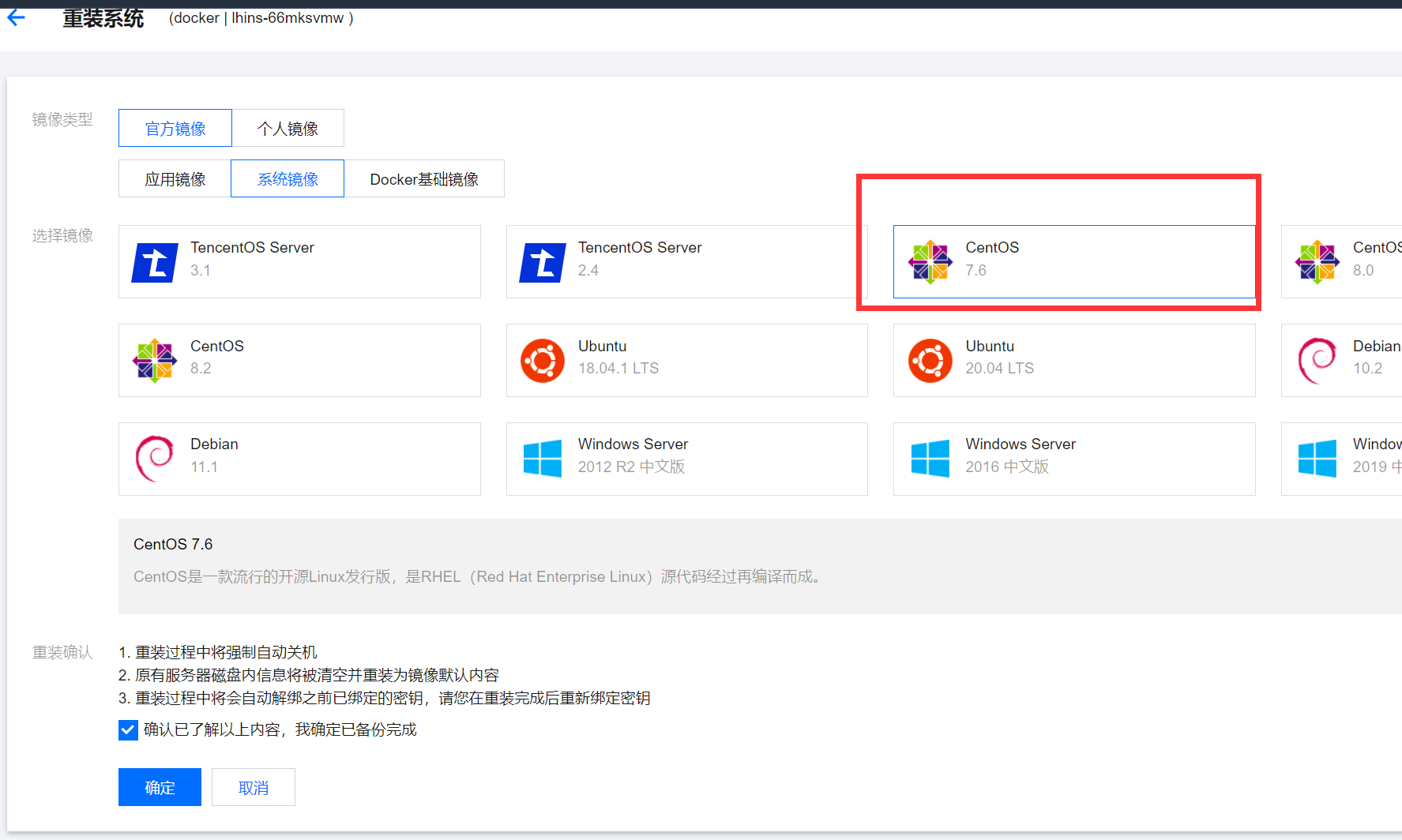Confirm reinstall with 确定 button
The width and height of the screenshot is (1402, 840).
160,787
